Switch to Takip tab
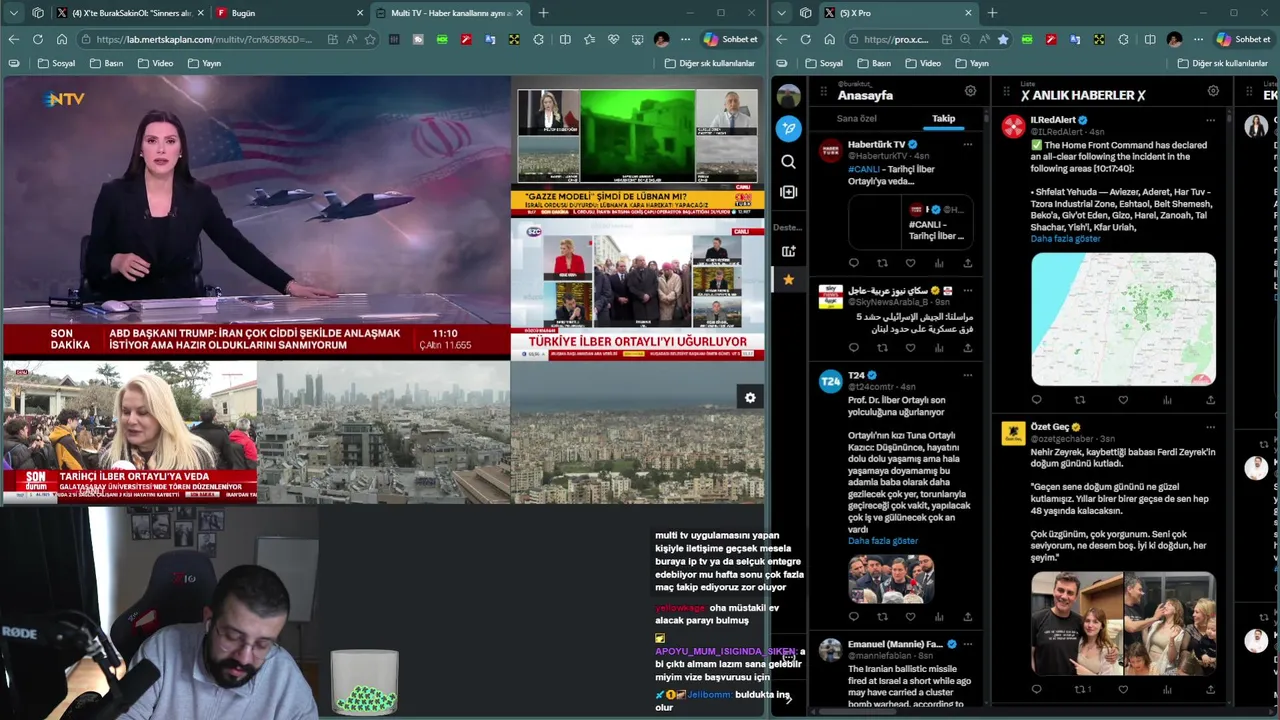Screen dimensions: 1280x720 (x=943, y=118)
